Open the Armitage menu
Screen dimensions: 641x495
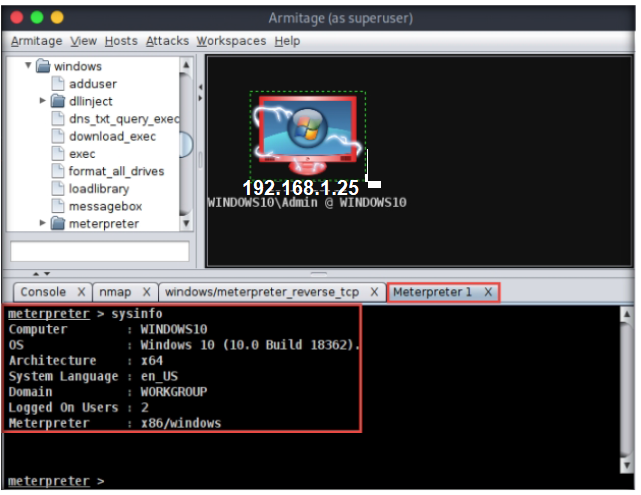click(x=37, y=41)
